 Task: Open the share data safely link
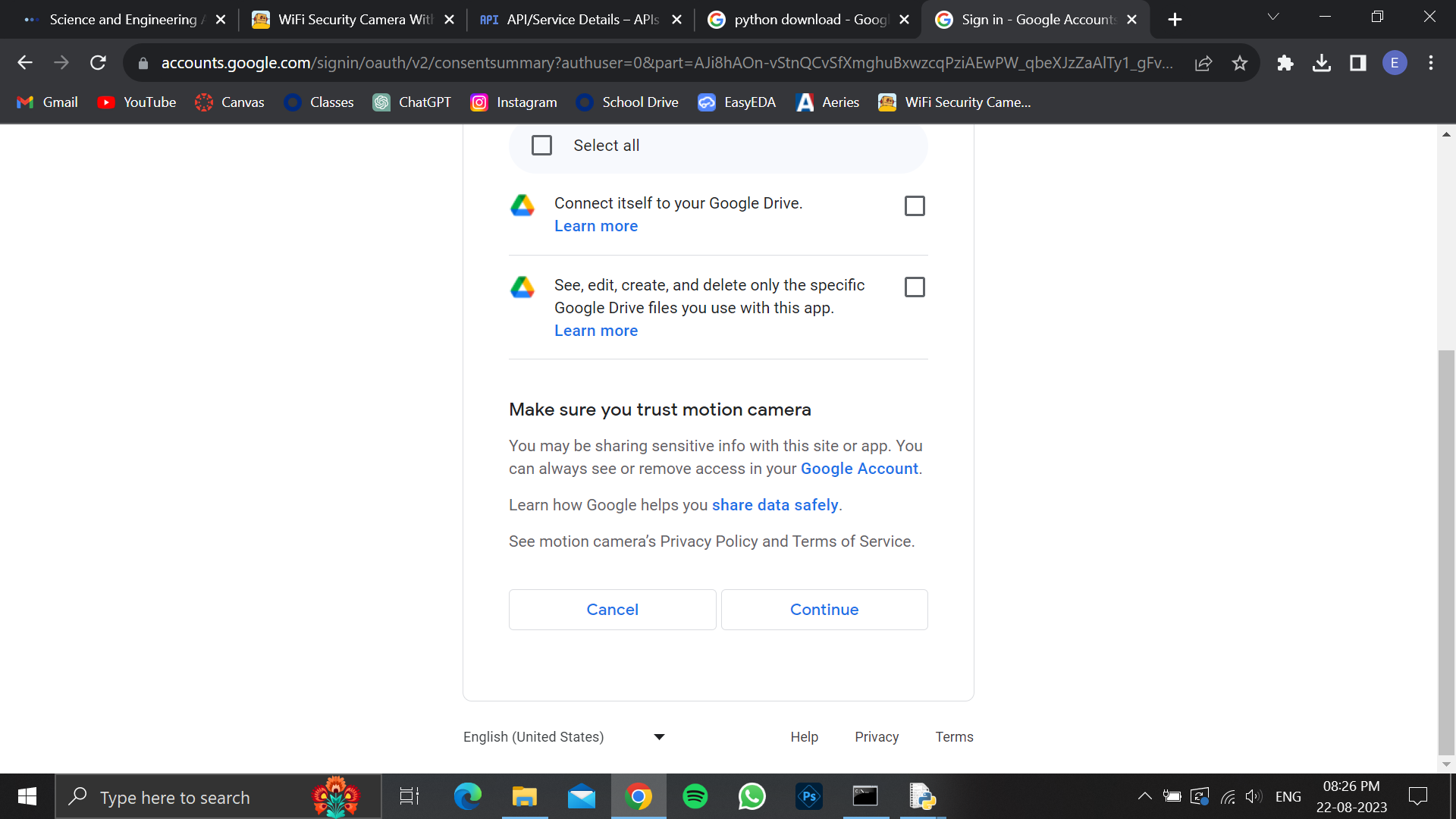point(774,505)
